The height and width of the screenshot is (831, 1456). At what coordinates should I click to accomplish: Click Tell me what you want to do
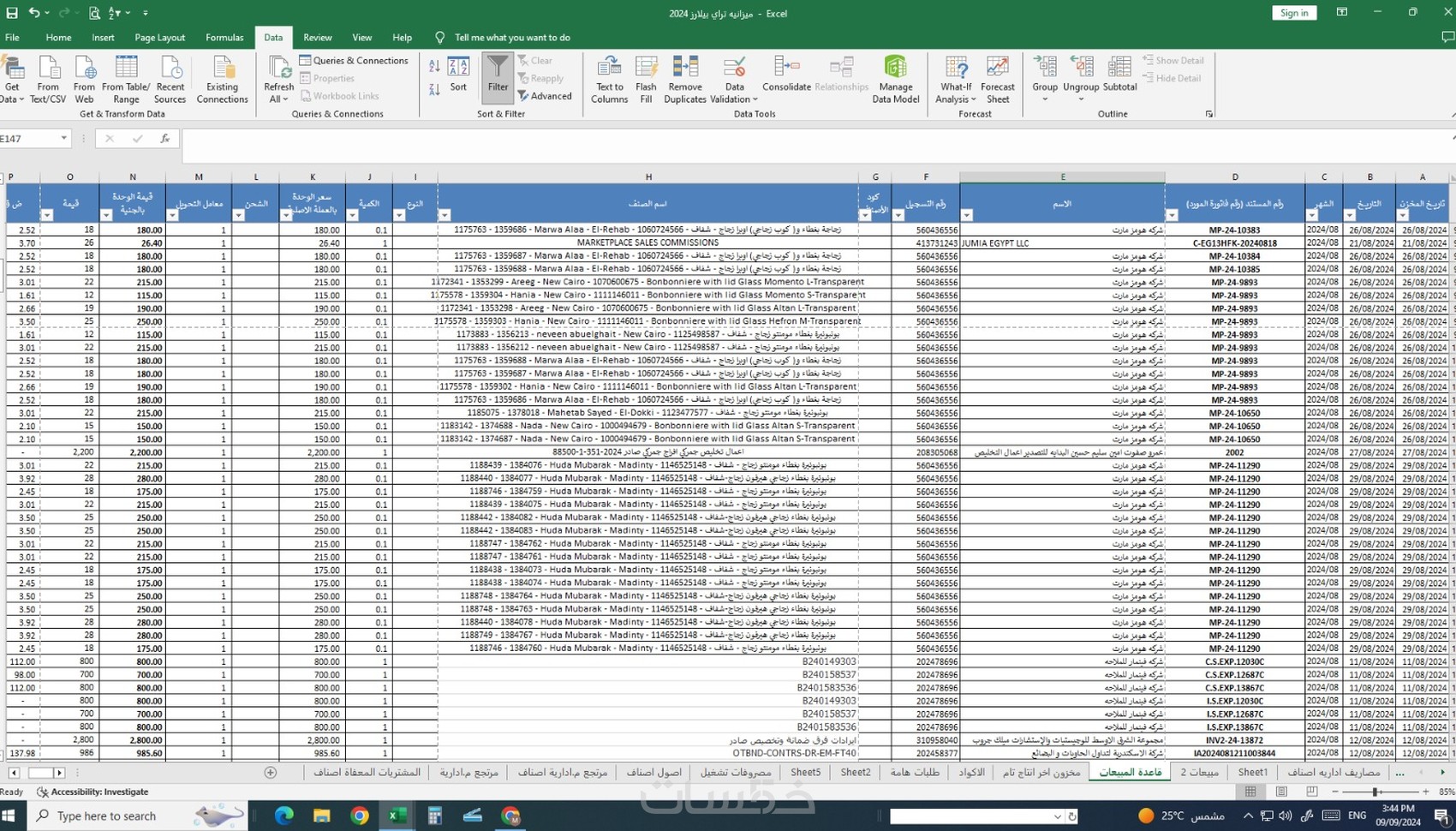(512, 38)
